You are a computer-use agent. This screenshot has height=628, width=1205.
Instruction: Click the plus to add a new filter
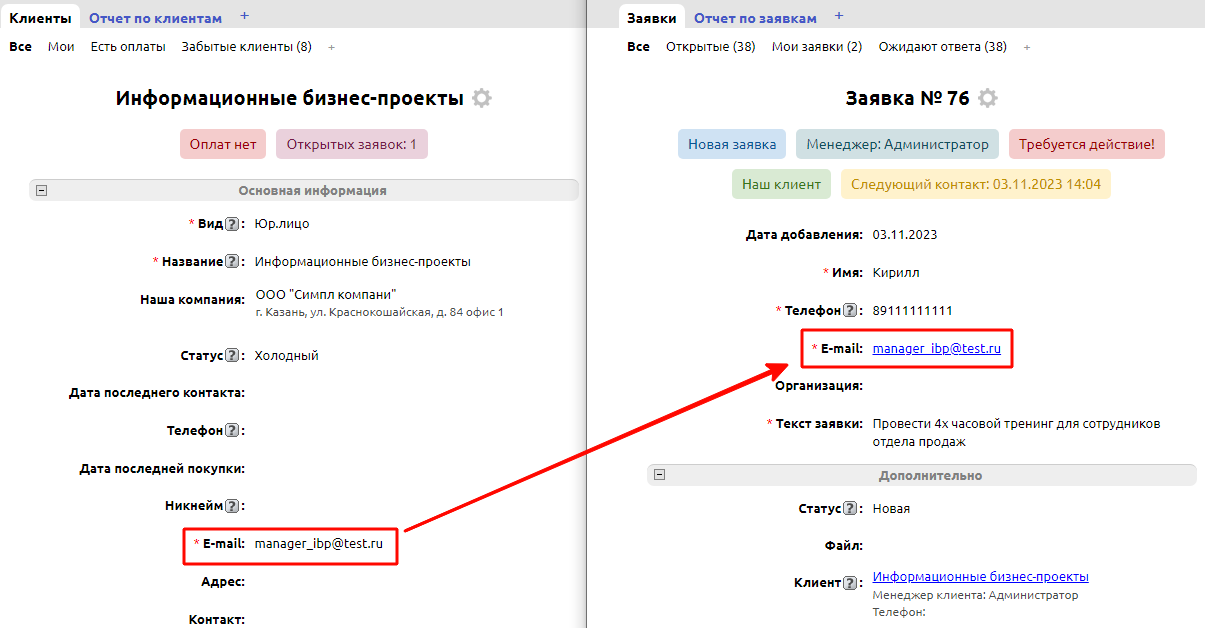coord(330,46)
